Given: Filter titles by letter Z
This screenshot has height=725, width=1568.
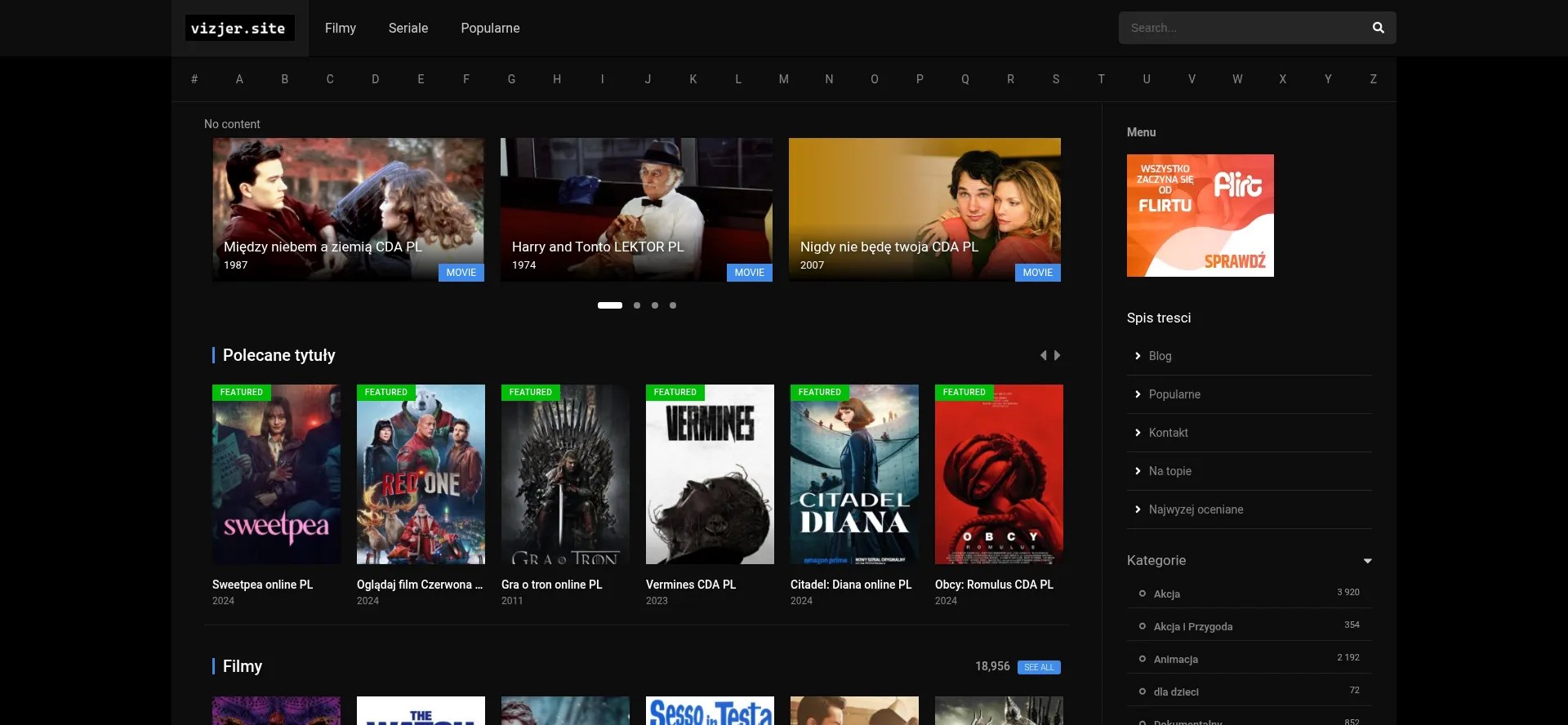Looking at the screenshot, I should click(x=1374, y=79).
